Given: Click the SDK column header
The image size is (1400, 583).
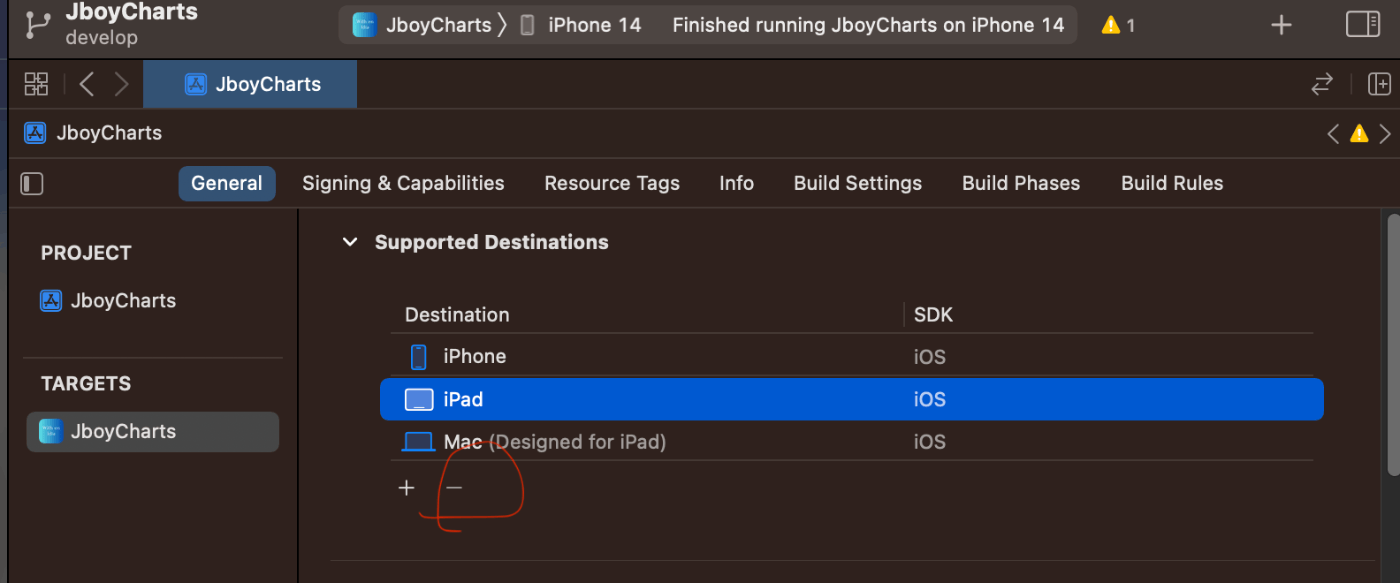Looking at the screenshot, I should click(933, 314).
